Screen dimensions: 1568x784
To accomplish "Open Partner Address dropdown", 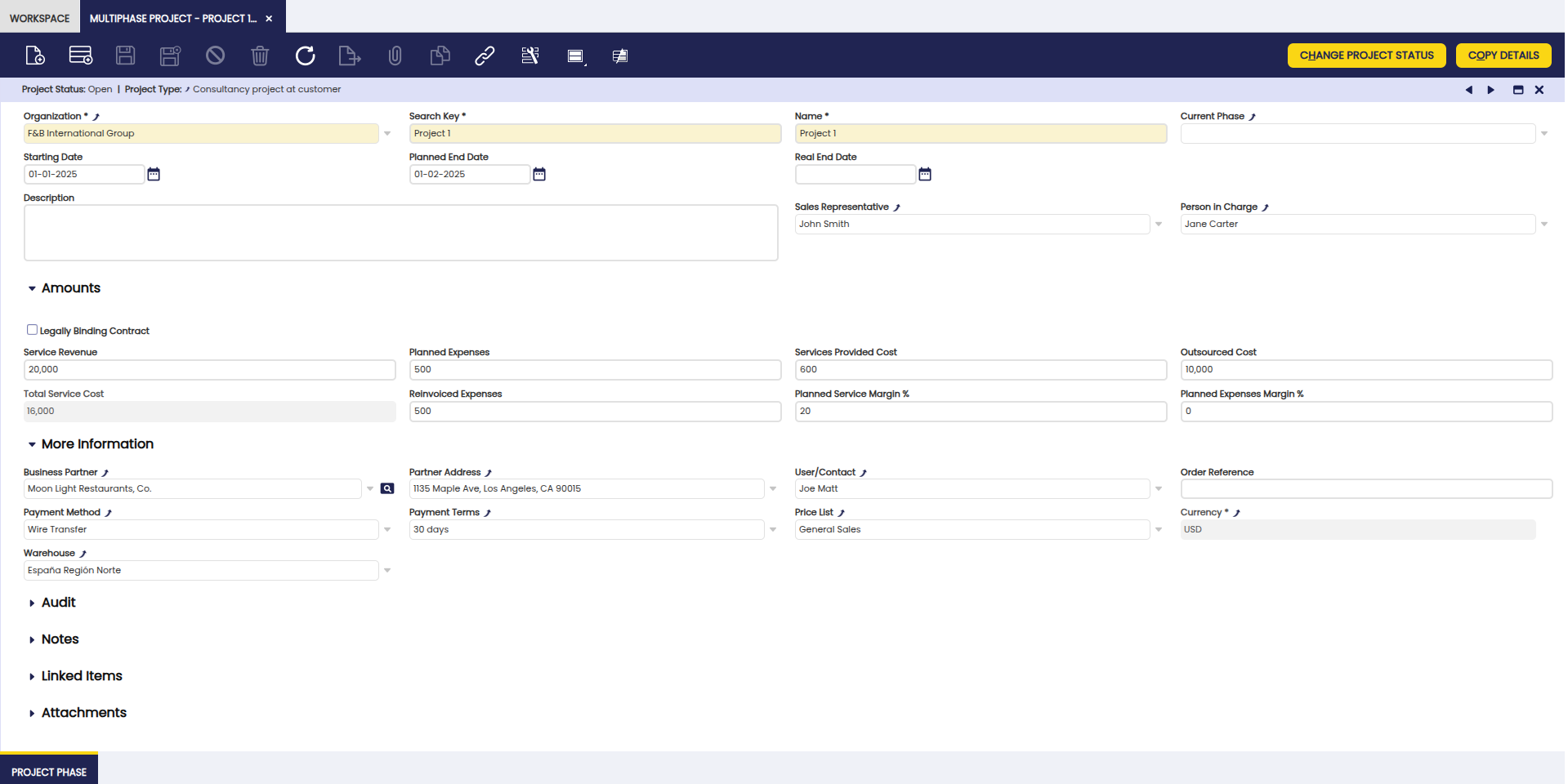I will 773,488.
